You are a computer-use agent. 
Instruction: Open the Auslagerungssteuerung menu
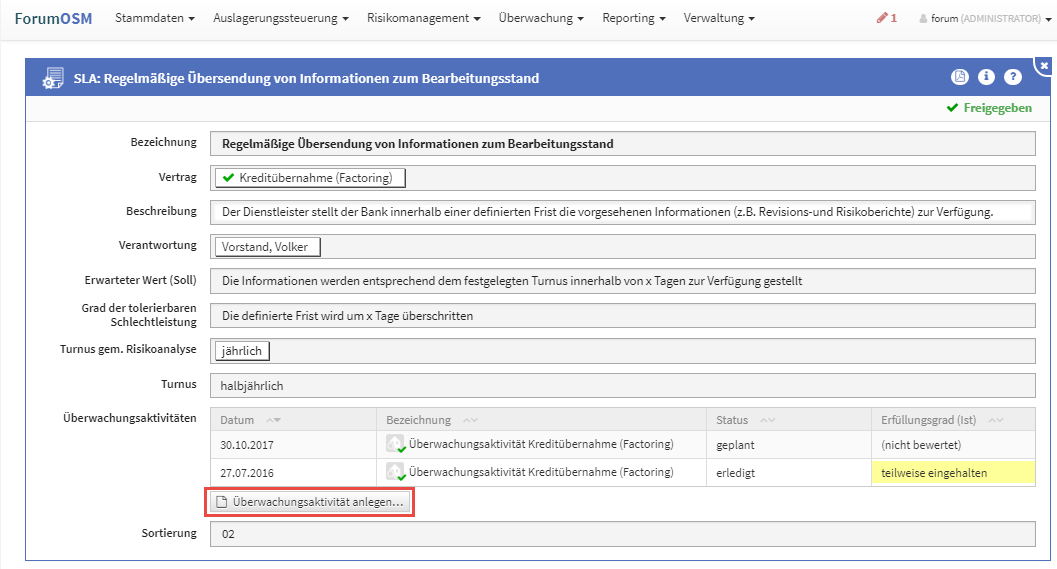(281, 18)
